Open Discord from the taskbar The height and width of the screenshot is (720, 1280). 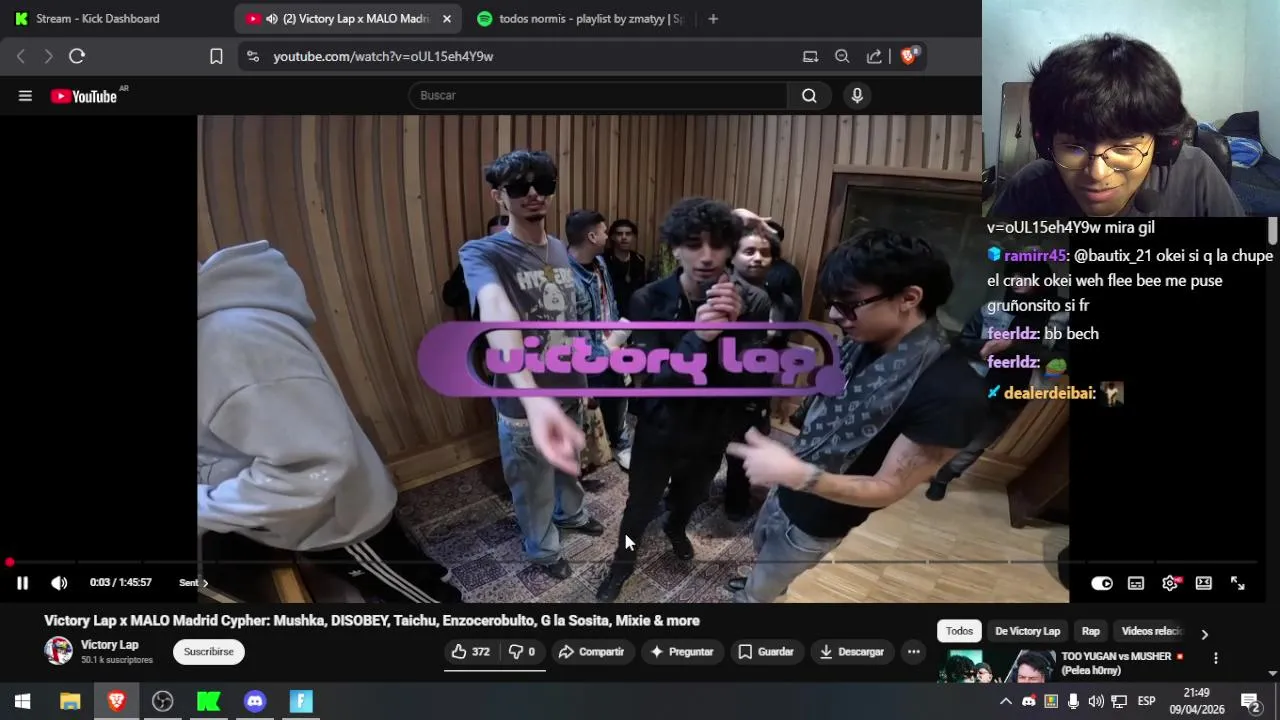point(255,702)
